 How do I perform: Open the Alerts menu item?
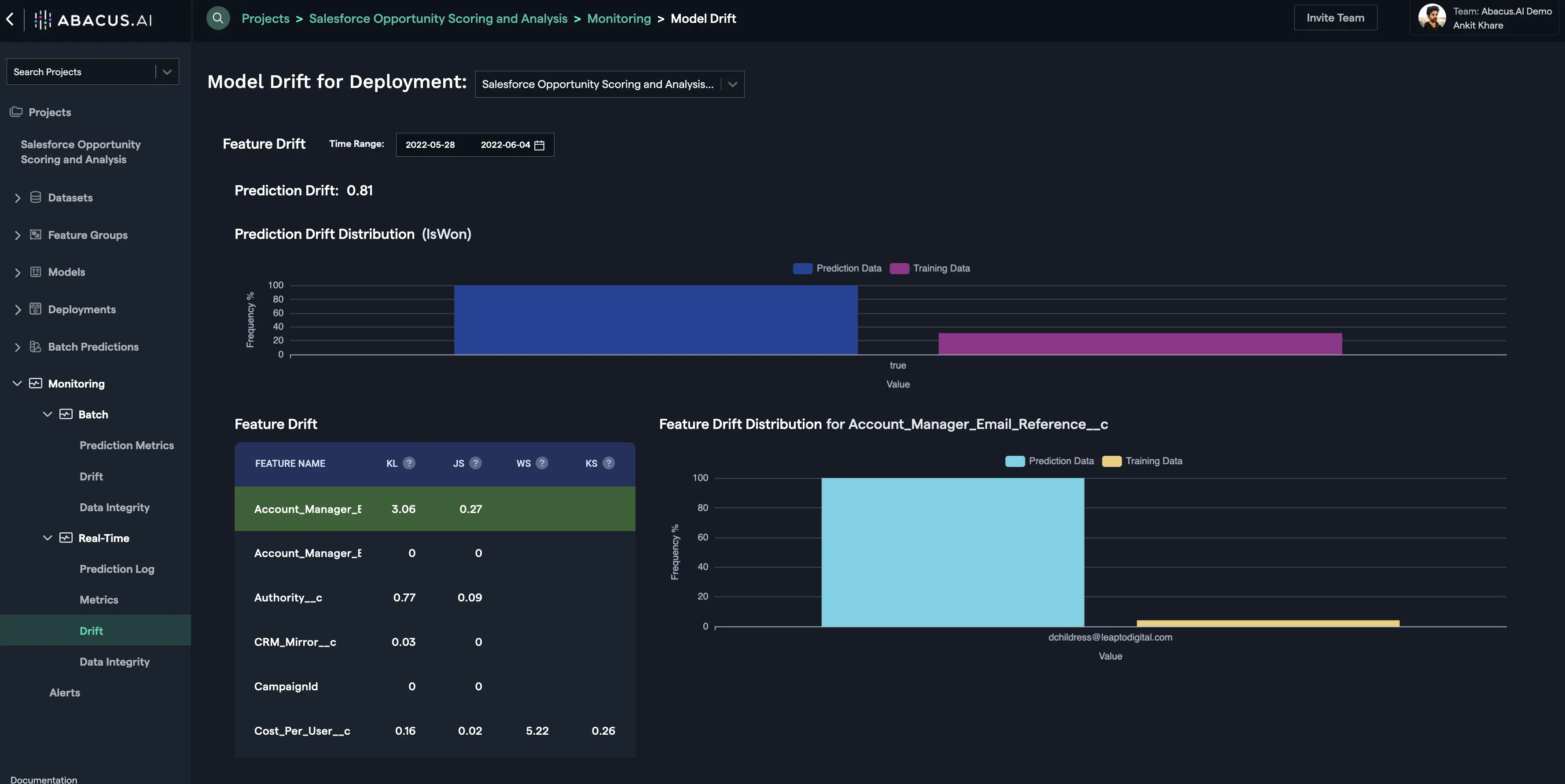pyautogui.click(x=64, y=693)
